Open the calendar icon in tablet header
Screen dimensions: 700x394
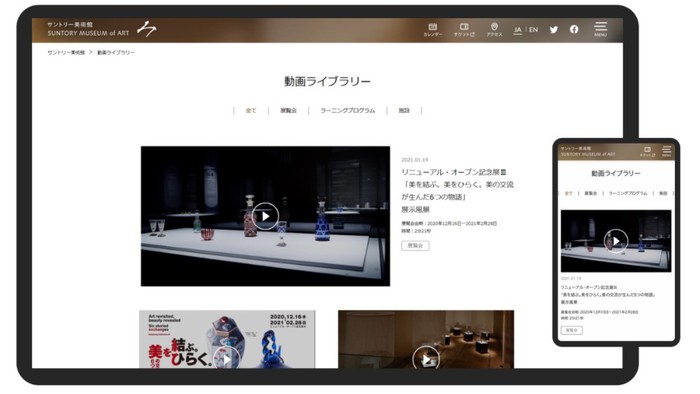(433, 29)
